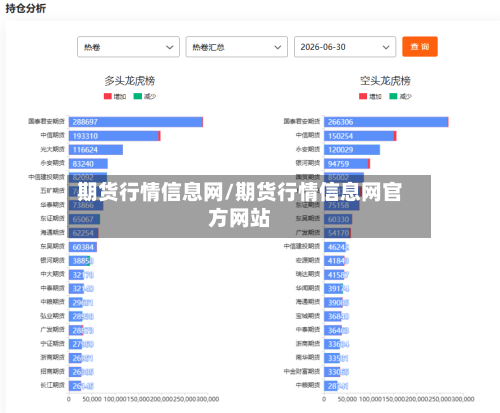Screen dimensions: 500x413
Task: Select the bar valued 150254
Action: click(360, 136)
